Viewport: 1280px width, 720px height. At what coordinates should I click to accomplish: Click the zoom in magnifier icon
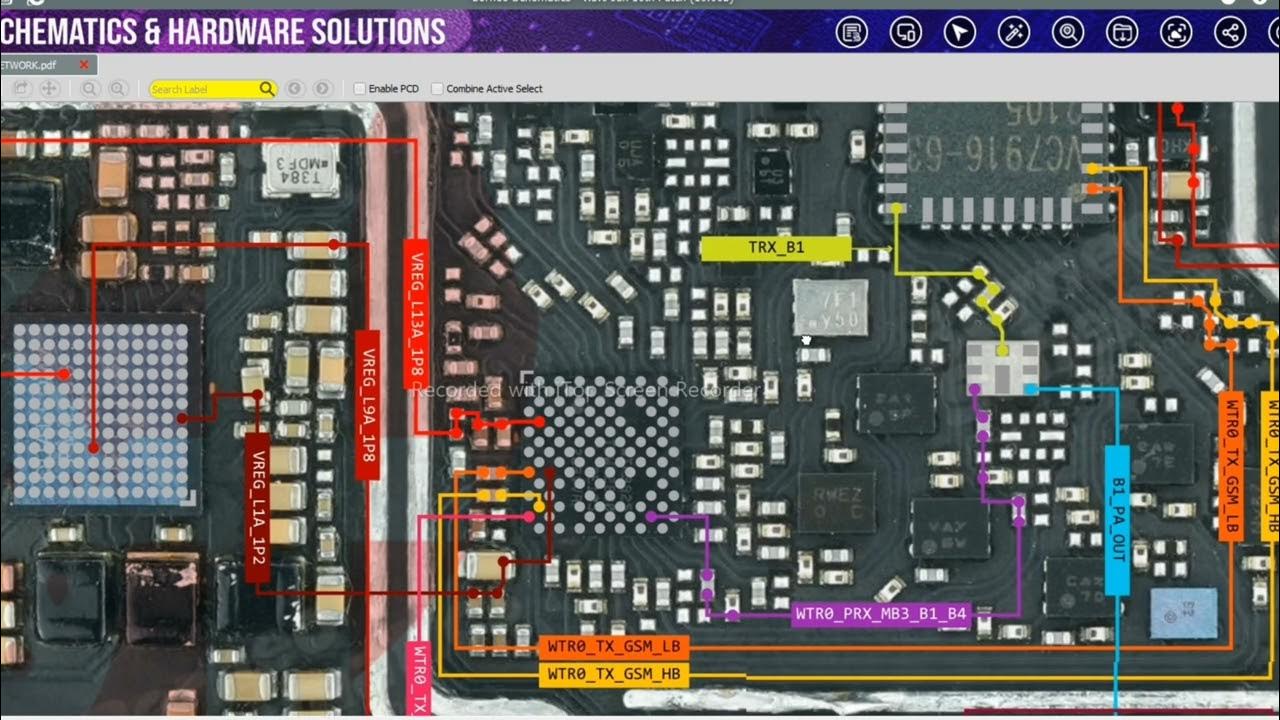(x=118, y=89)
